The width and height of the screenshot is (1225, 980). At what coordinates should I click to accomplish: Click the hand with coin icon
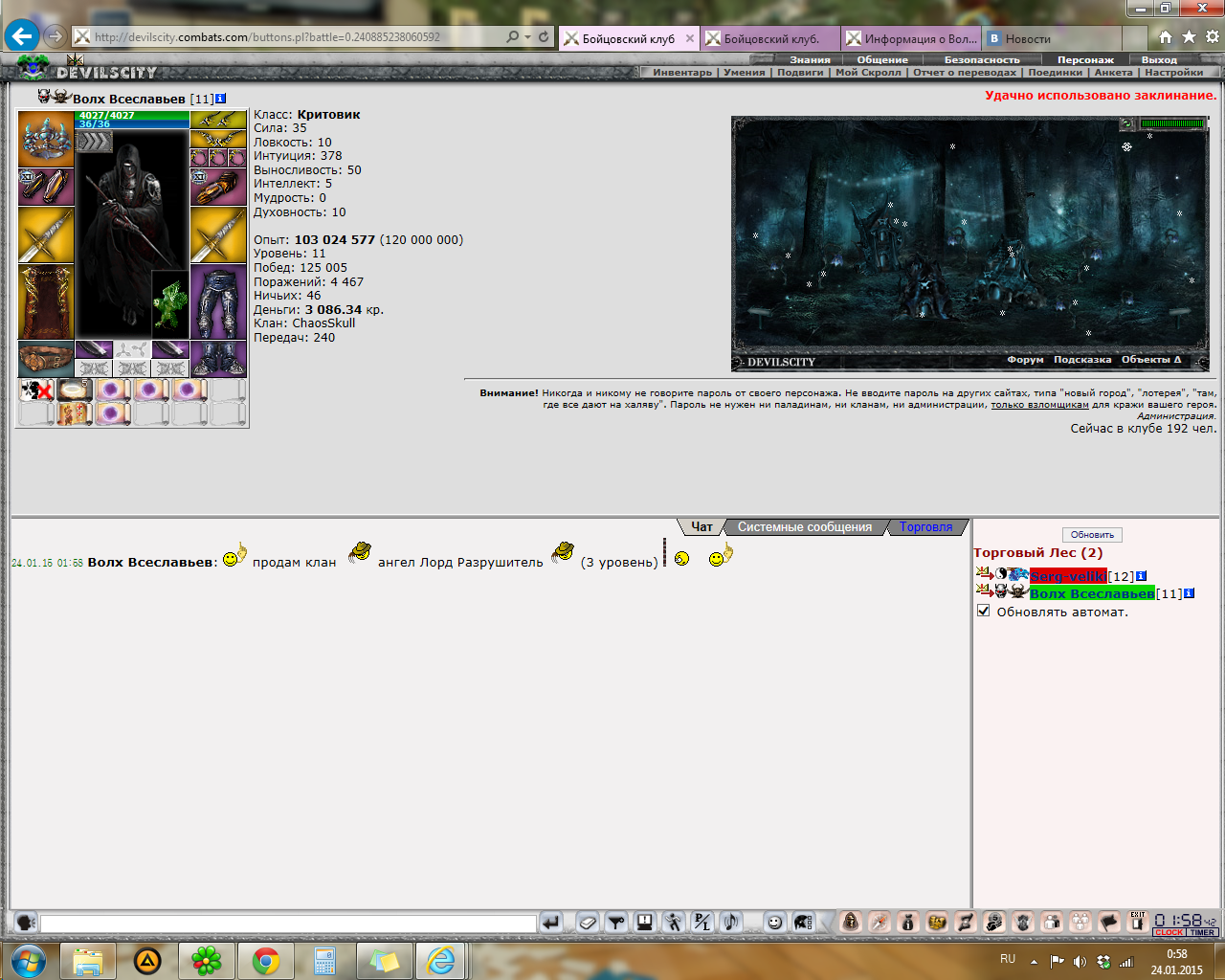click(994, 923)
